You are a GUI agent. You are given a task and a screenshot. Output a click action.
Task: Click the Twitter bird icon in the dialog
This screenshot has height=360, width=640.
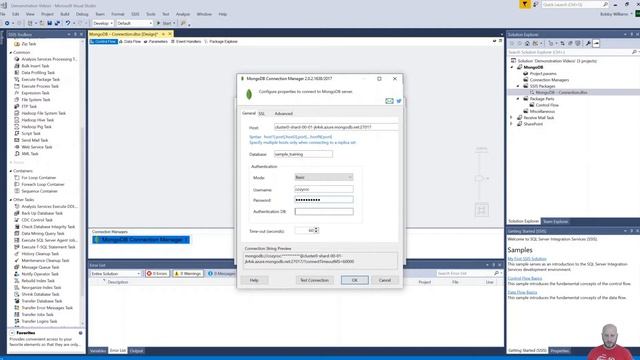click(399, 101)
